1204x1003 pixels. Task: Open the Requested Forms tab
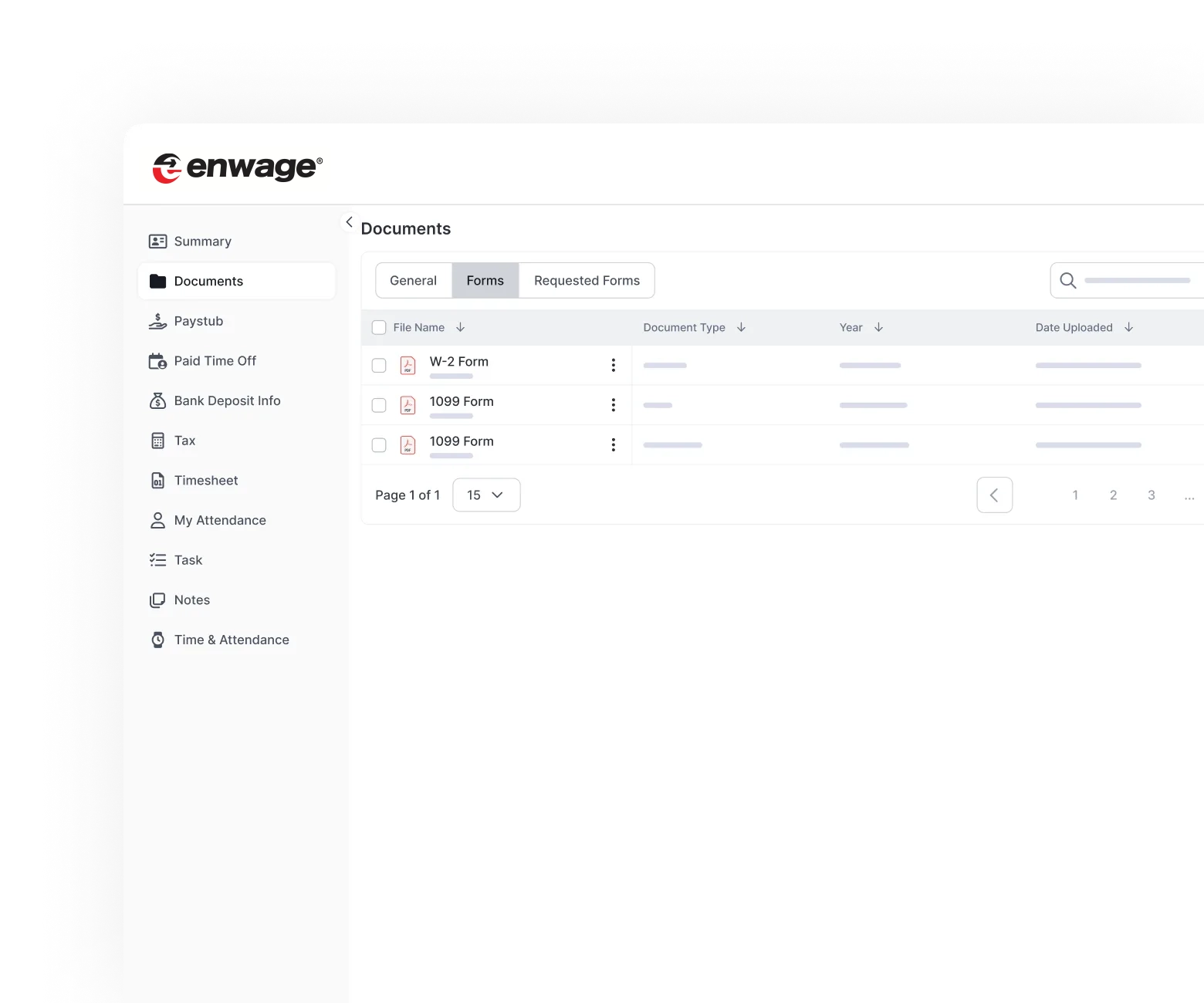[x=587, y=280]
